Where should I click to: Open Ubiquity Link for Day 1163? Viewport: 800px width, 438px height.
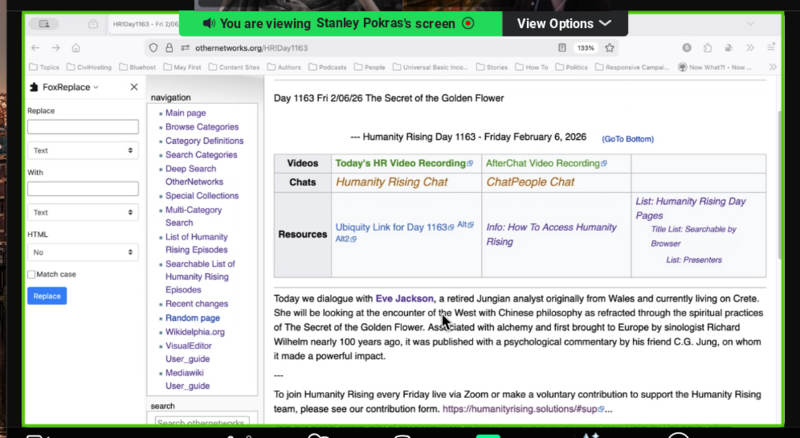coord(394,227)
